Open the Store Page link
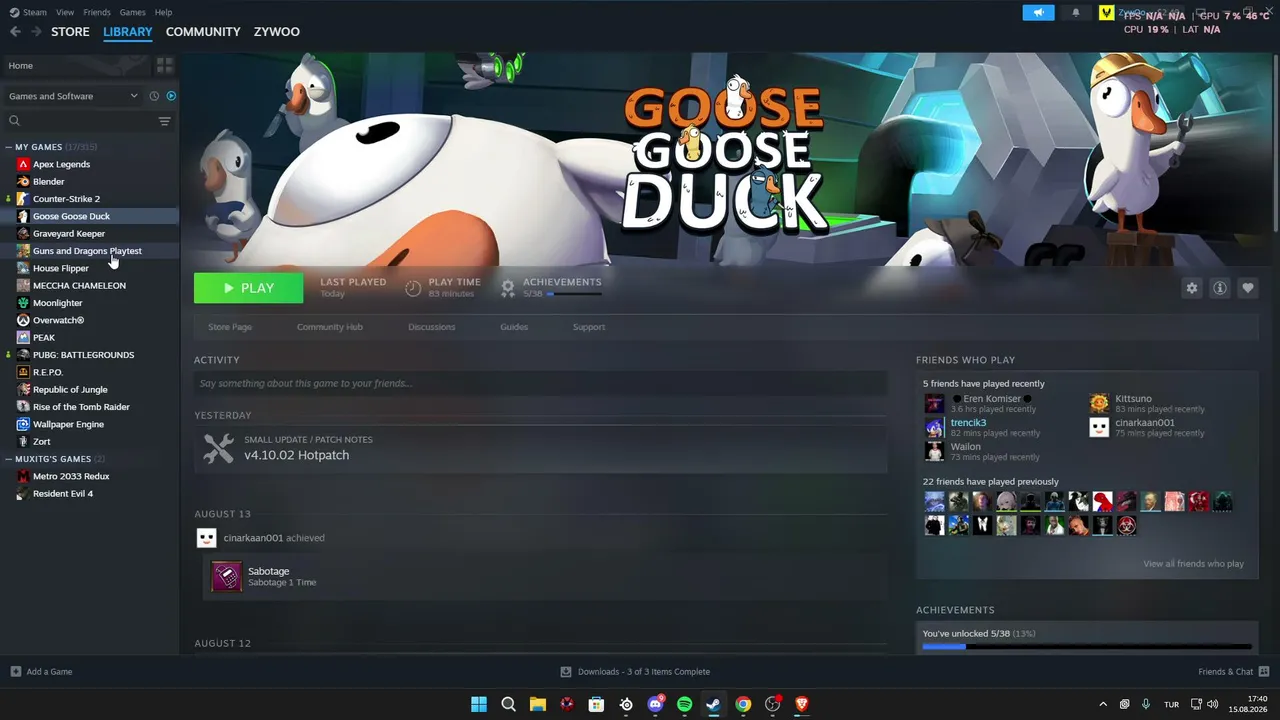The height and width of the screenshot is (720, 1280). [x=230, y=327]
